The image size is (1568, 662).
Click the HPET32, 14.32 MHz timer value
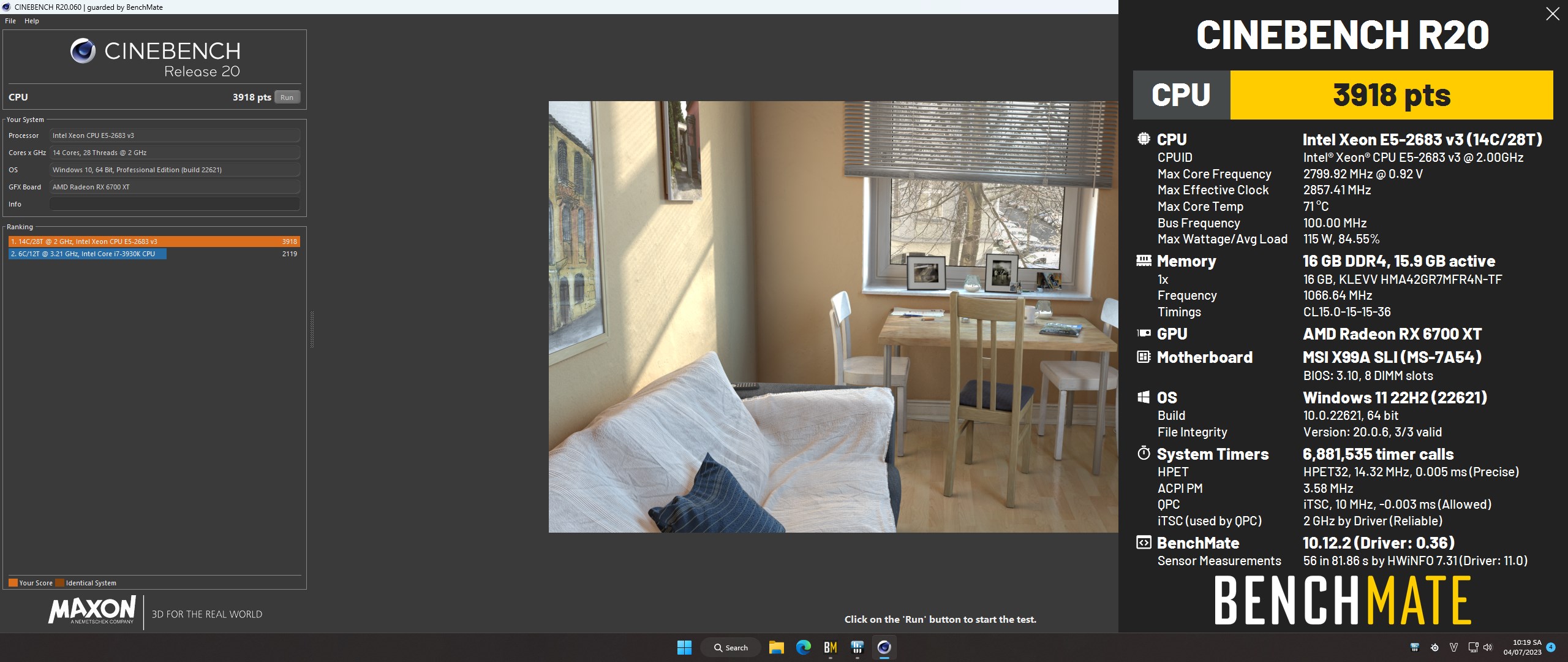coord(1411,472)
